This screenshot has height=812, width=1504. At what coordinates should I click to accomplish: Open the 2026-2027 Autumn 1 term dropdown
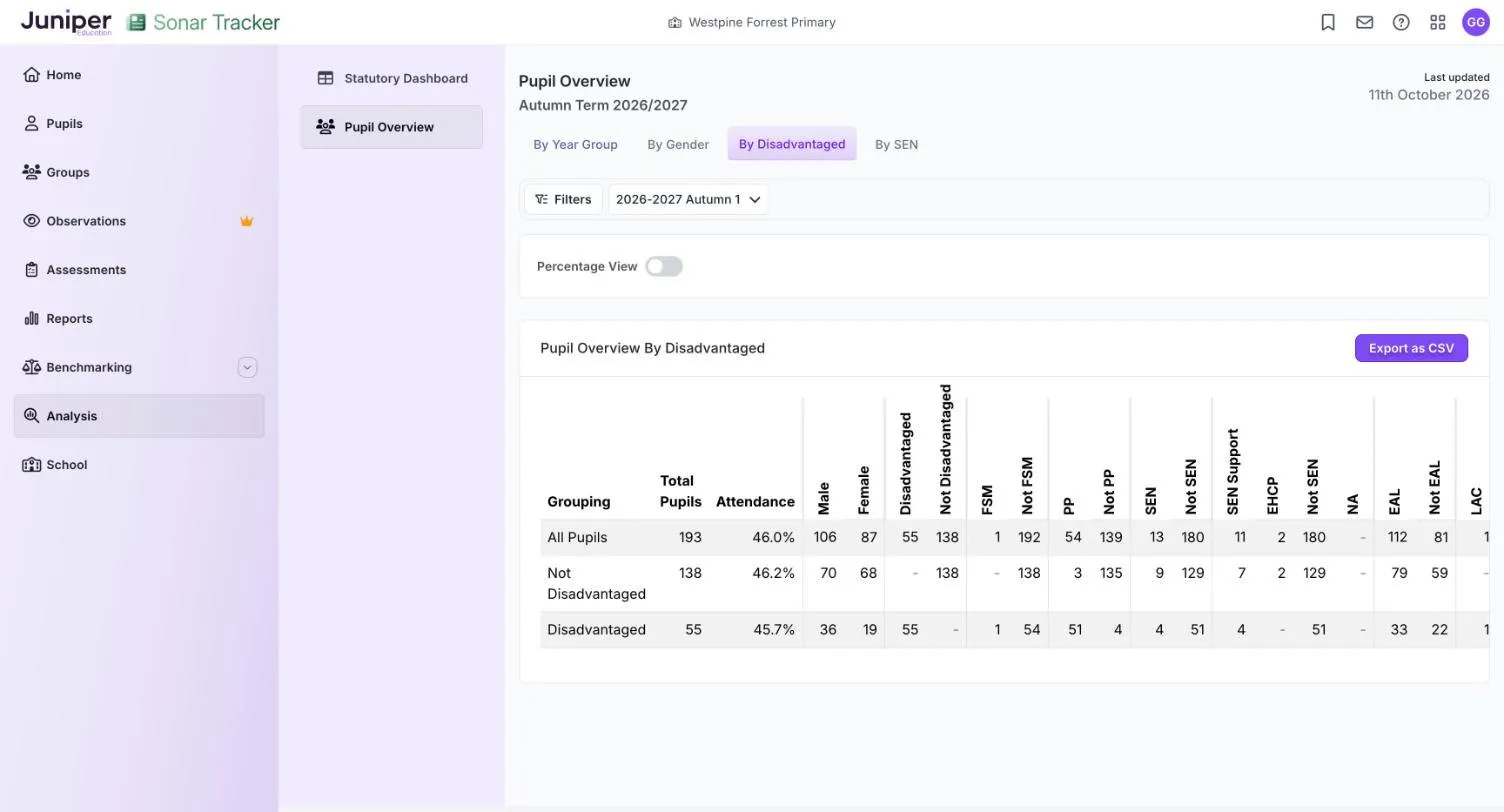click(688, 199)
